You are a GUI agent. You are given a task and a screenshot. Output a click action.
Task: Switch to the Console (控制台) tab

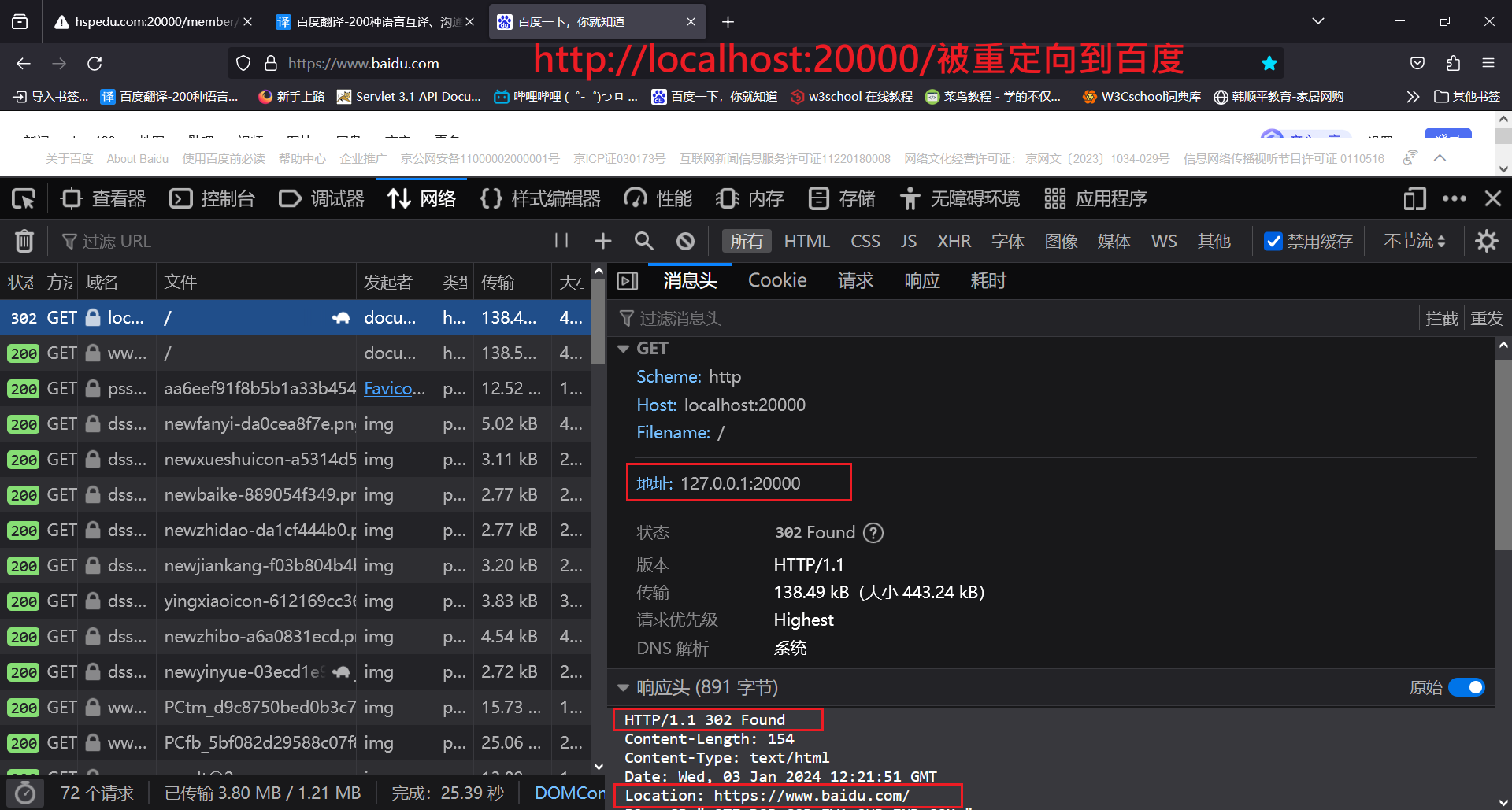pyautogui.click(x=213, y=198)
